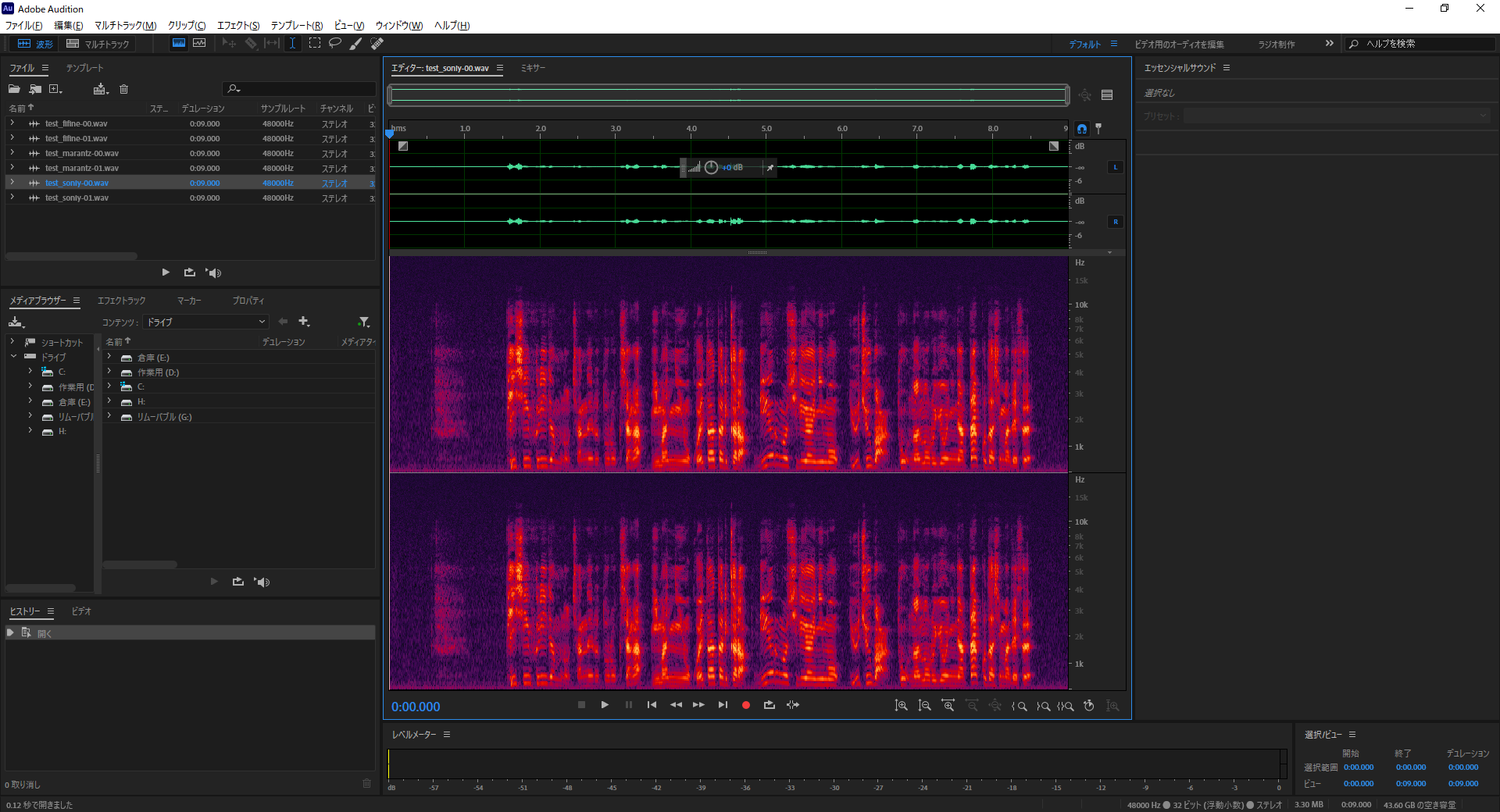1500x812 pixels.
Task: Toggle snapping magnet in the timeline
Action: [1082, 129]
